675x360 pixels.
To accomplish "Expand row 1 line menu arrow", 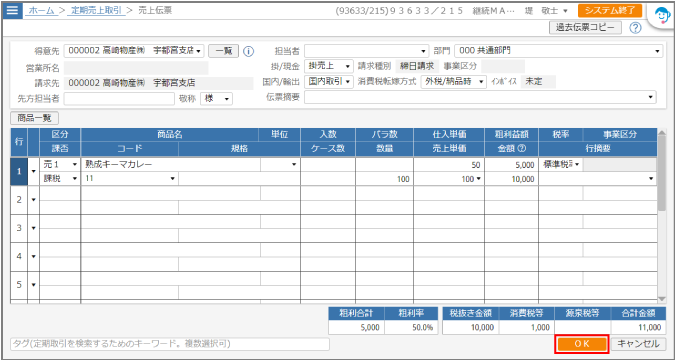I will click(34, 171).
